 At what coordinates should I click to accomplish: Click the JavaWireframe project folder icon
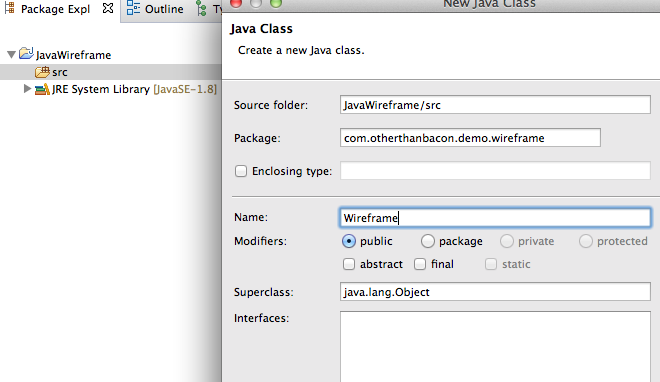(x=26, y=53)
